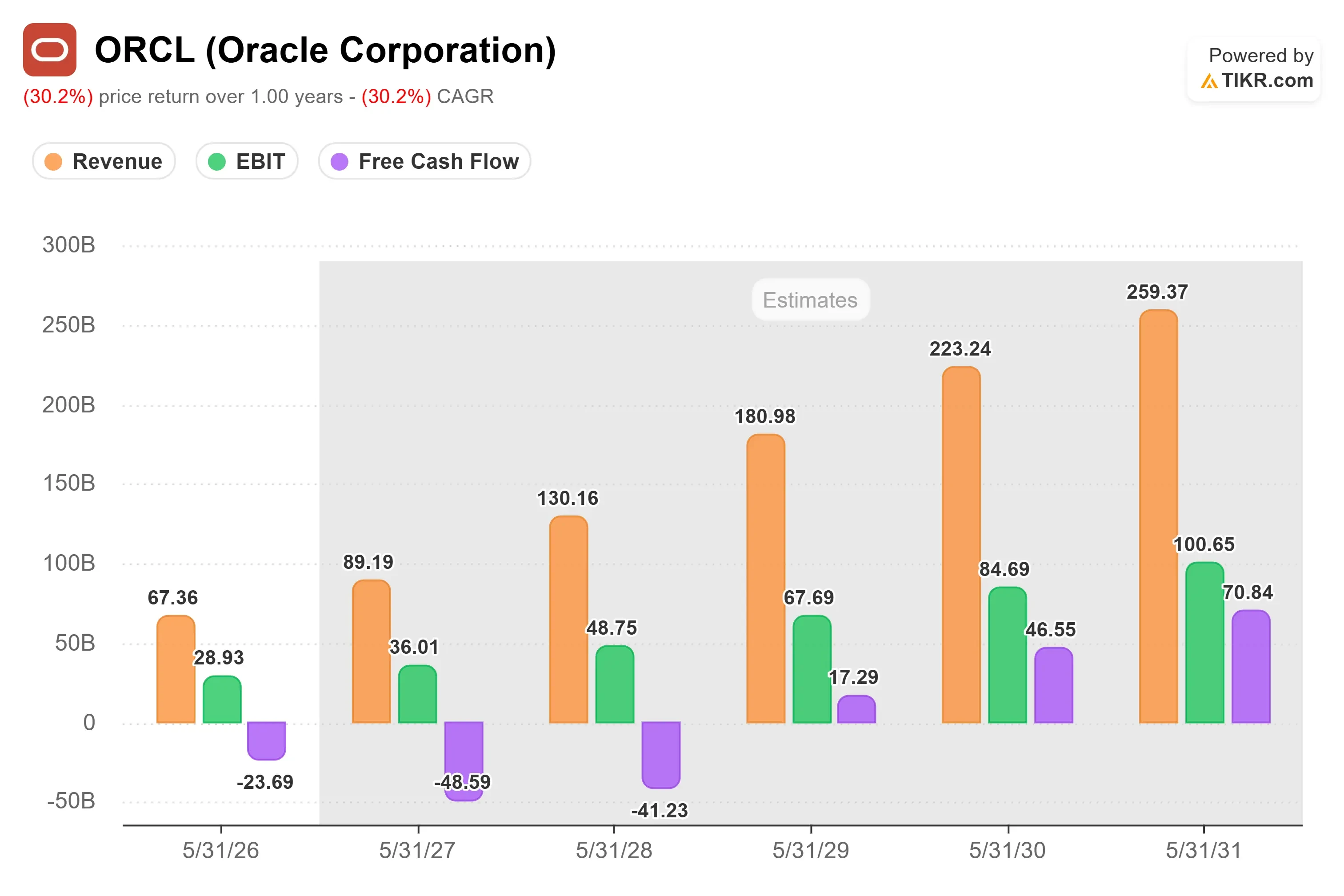Viewport: 1344px width, 896px height.
Task: Click the ORCL (Oracle Corporation) title
Action: pyautogui.click(x=325, y=50)
